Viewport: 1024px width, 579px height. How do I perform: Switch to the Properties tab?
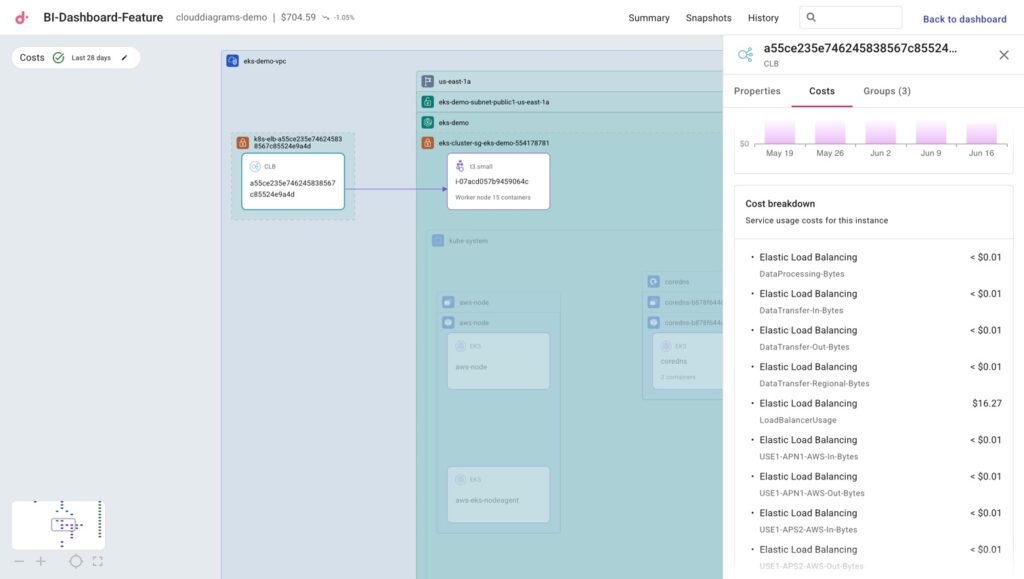pyautogui.click(x=757, y=91)
